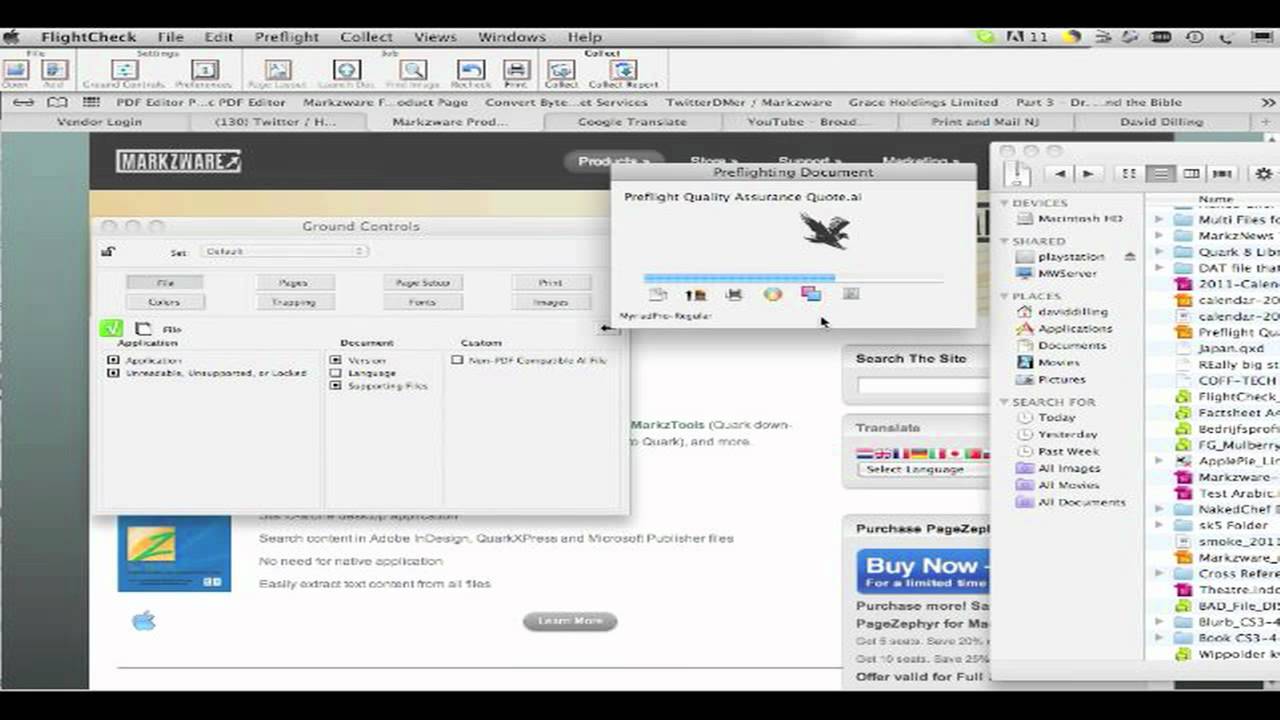The image size is (1280, 720).
Task: Click the printer icon in Preflighting Document
Action: tap(734, 294)
